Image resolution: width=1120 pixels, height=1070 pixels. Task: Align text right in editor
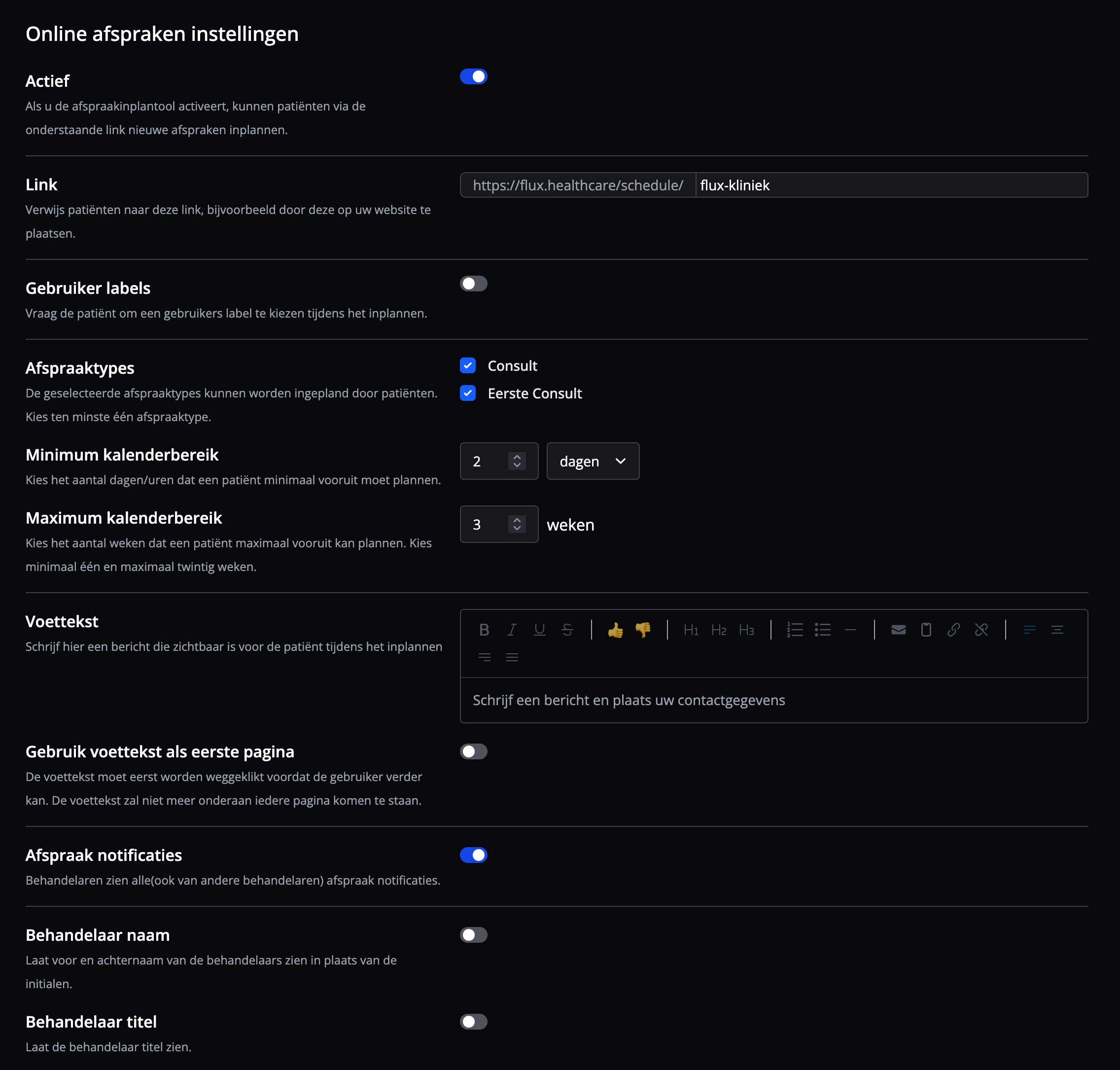point(484,657)
